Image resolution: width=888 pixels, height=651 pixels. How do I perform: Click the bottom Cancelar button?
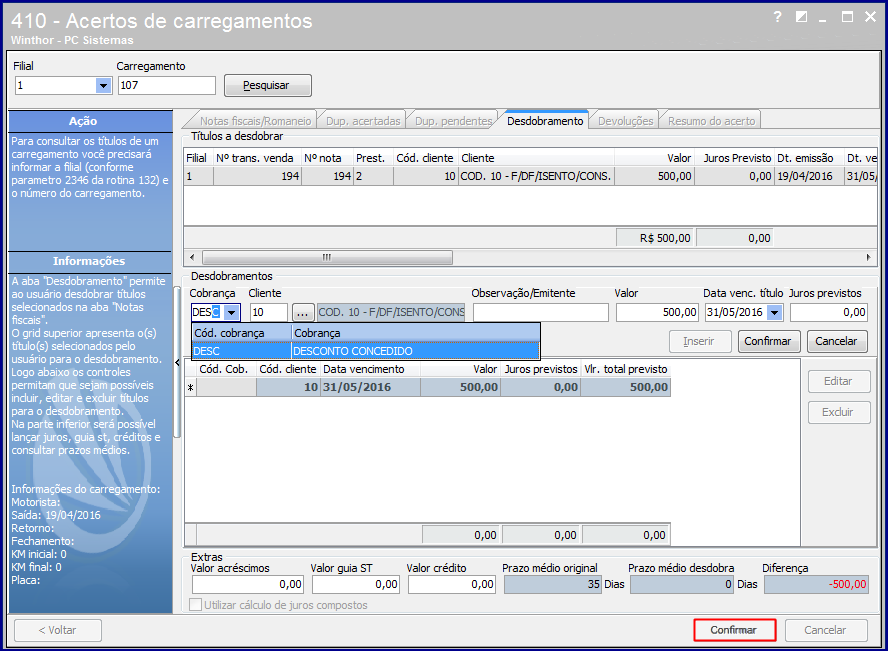[x=825, y=630]
